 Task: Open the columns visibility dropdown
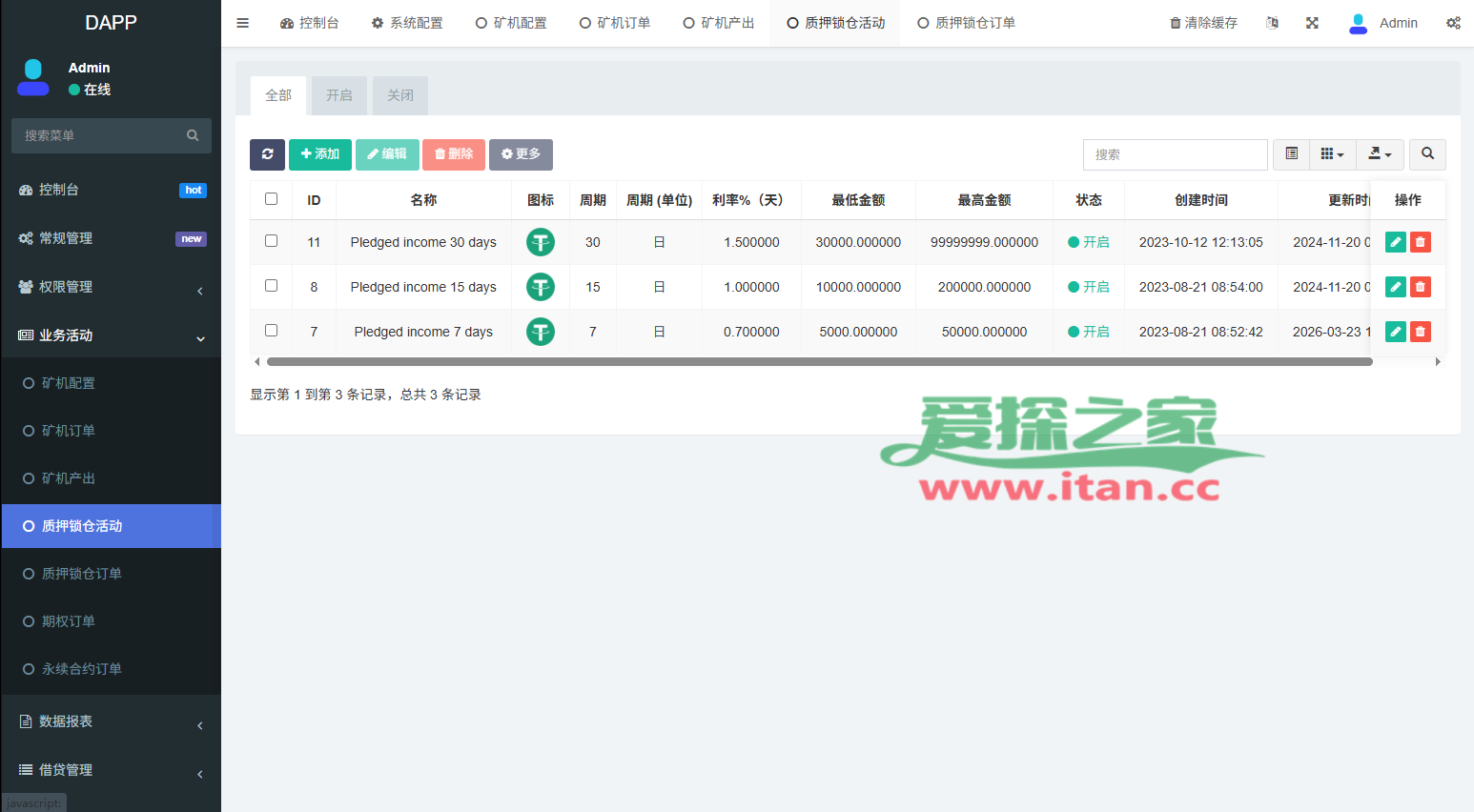point(1332,154)
